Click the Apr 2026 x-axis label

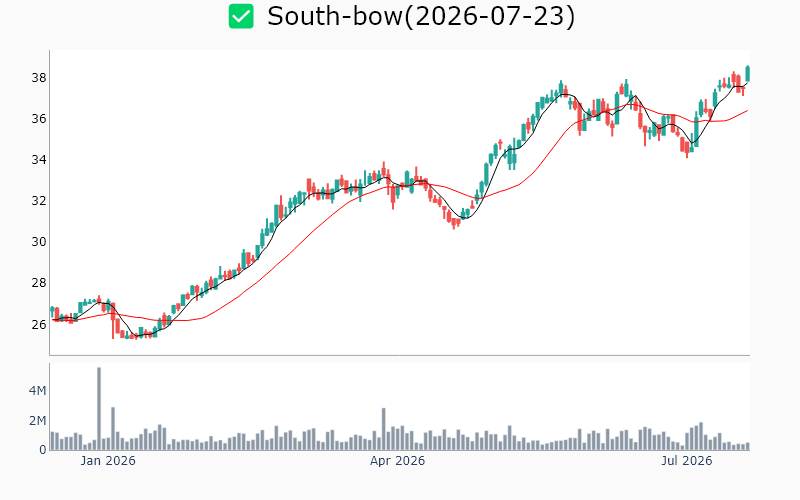(x=397, y=461)
